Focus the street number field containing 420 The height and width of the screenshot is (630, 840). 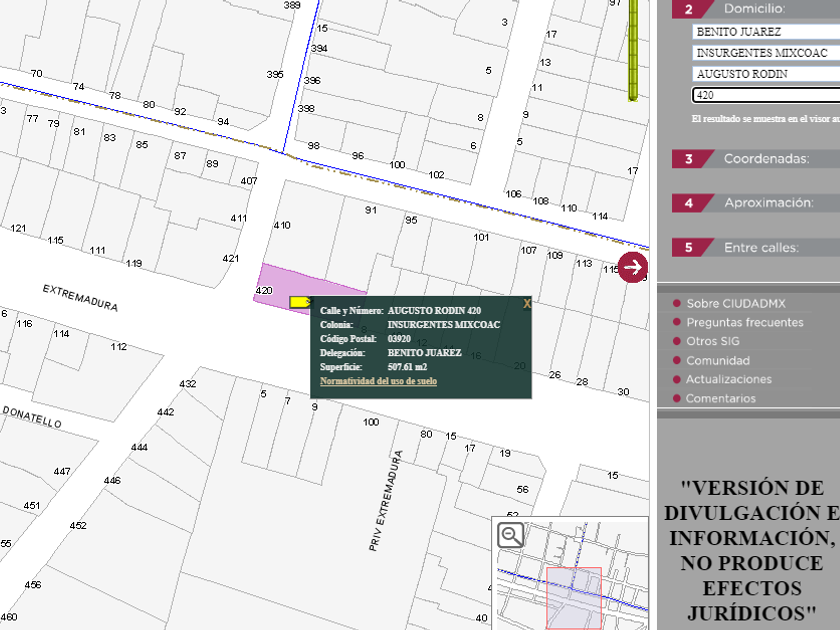coord(765,95)
